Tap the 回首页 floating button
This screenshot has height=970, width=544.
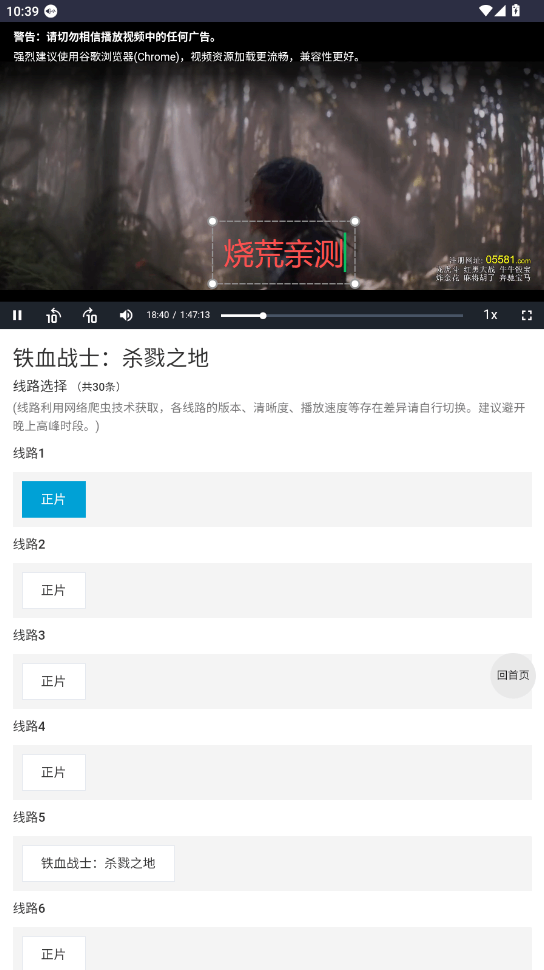coord(513,676)
